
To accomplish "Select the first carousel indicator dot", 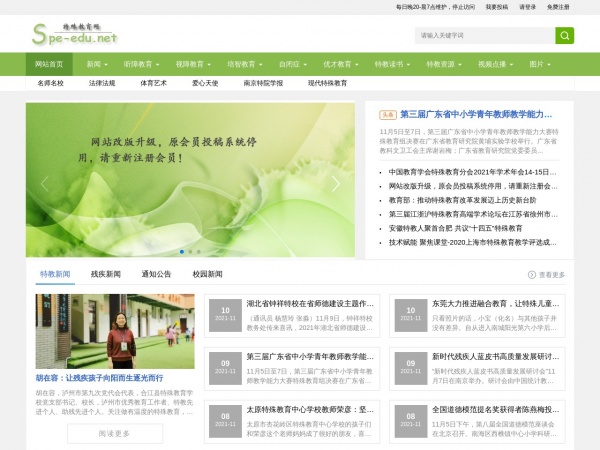I will click(x=182, y=252).
